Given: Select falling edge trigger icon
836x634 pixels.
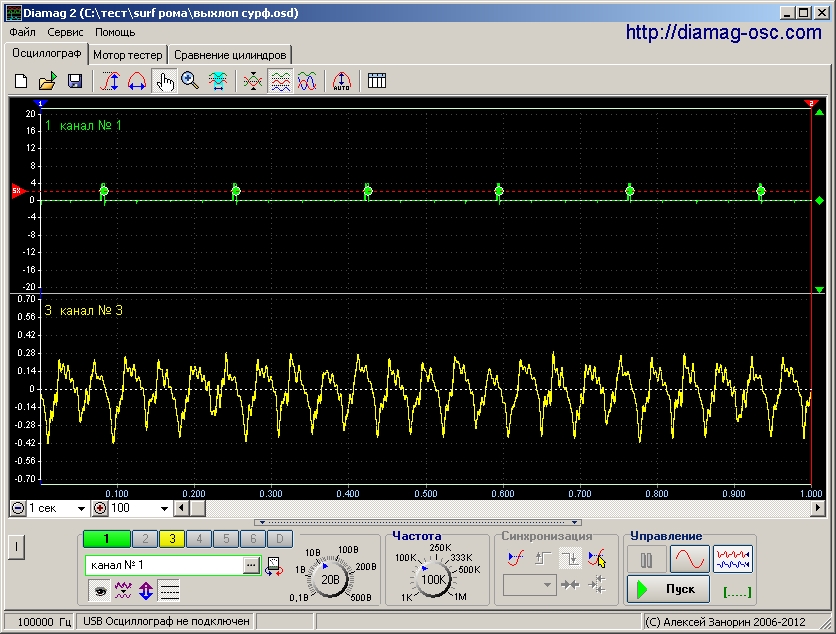Looking at the screenshot, I should click(570, 559).
